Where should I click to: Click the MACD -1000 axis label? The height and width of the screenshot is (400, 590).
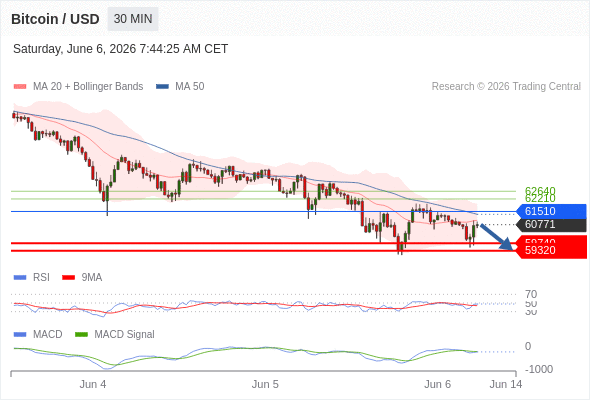[x=539, y=370]
